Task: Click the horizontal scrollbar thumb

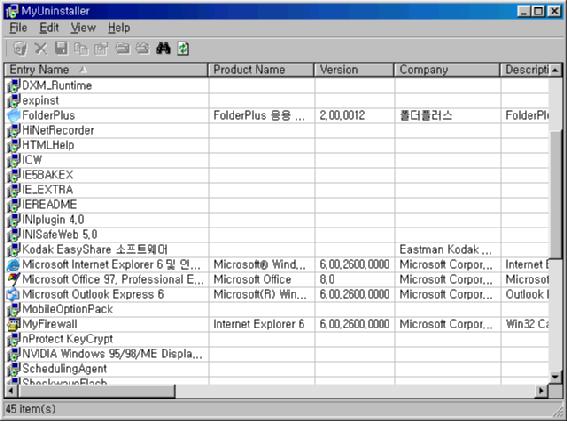Action: [97, 391]
